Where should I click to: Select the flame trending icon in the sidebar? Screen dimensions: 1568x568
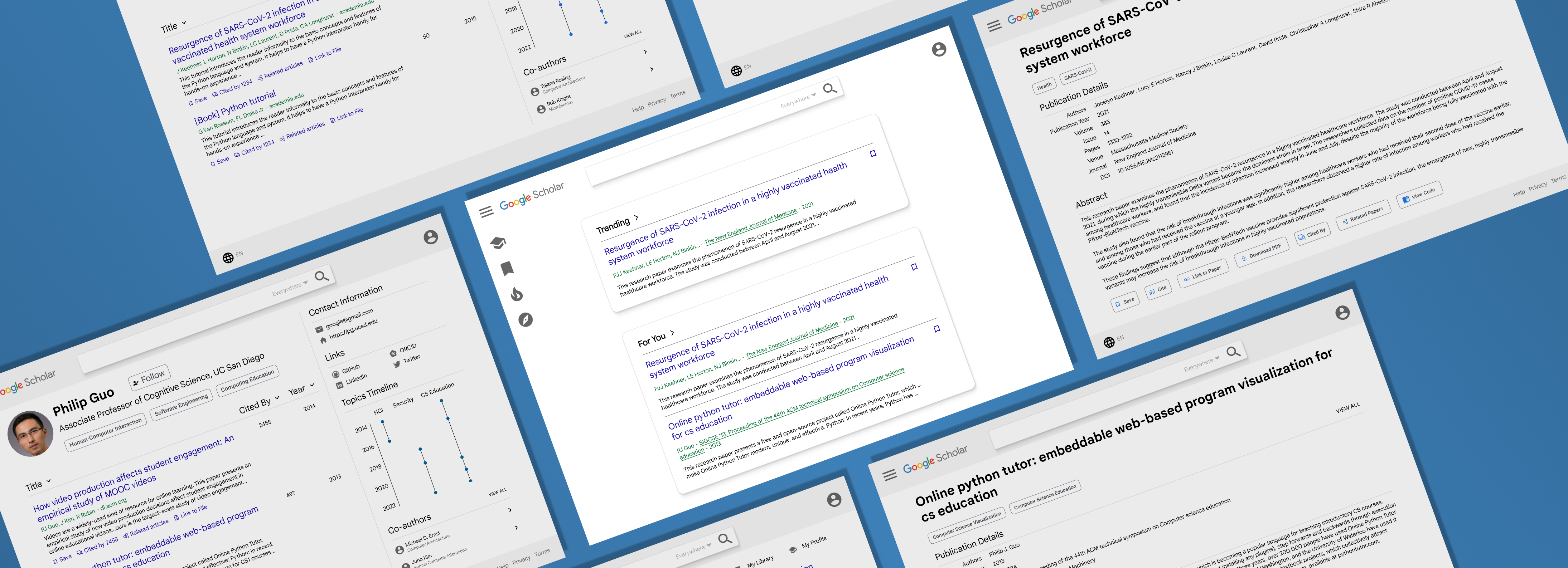(x=516, y=294)
